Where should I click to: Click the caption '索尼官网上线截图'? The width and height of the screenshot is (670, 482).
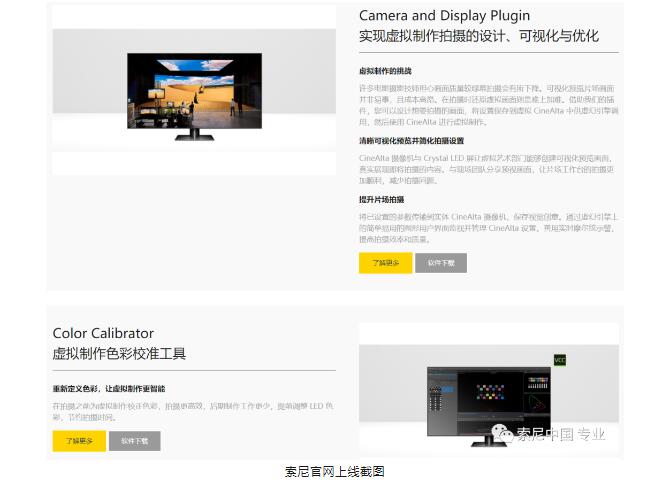[x=335, y=472]
